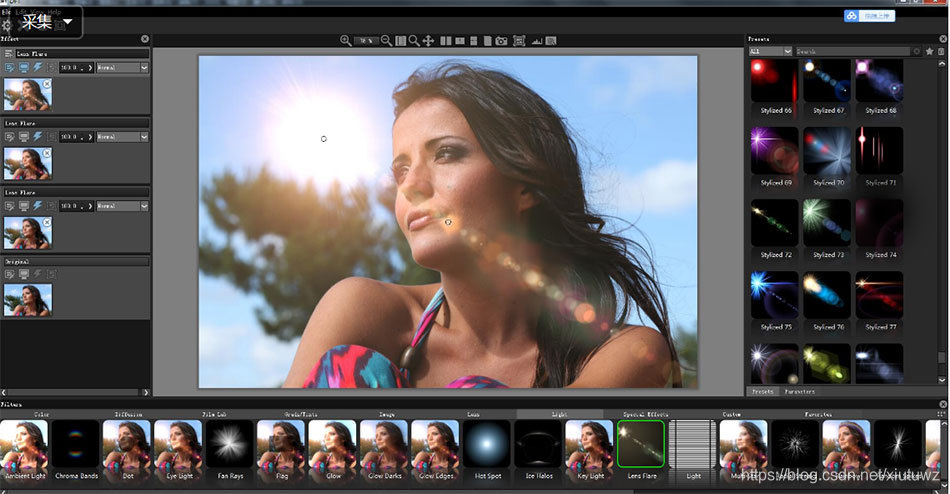Click the fit-to-window frame icon
This screenshot has height=494, width=950.
pyautogui.click(x=519, y=41)
